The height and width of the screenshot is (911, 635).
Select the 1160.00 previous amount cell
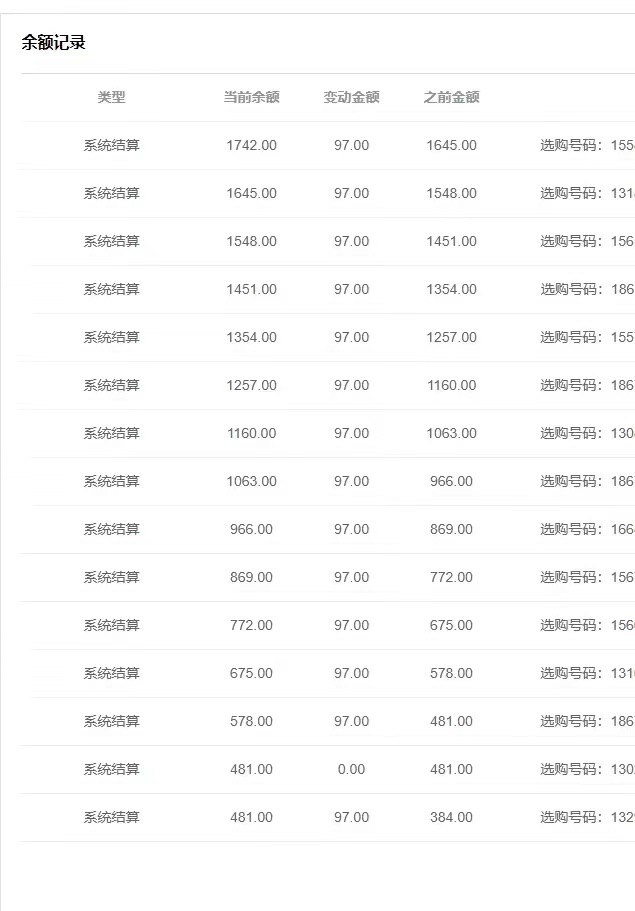click(451, 385)
